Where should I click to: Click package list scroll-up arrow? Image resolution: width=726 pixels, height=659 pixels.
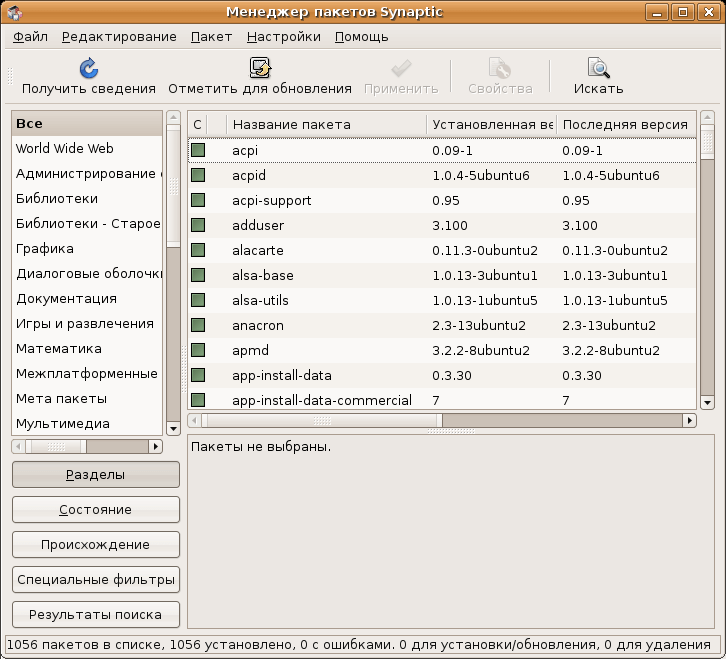[x=707, y=118]
